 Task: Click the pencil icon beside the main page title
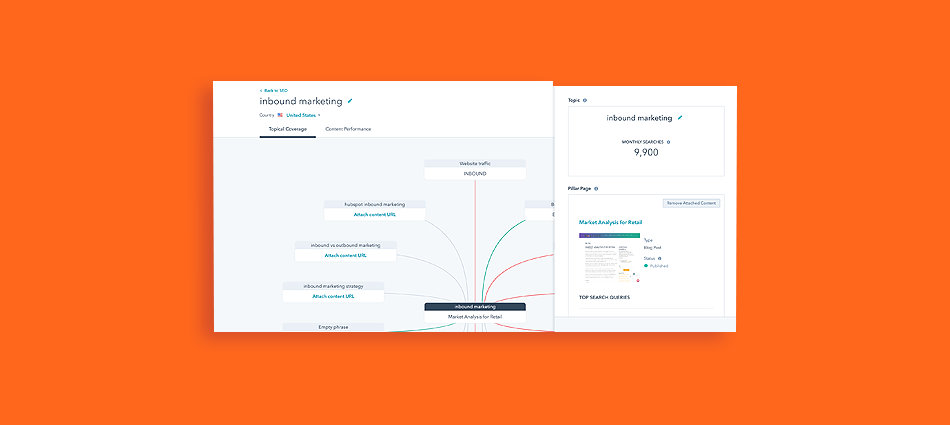click(350, 101)
